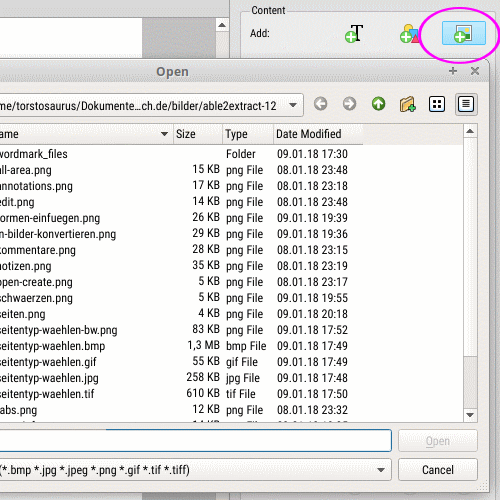The image size is (500, 500).
Task: Navigate to the parent directory with the green up arrow
Action: point(378,104)
